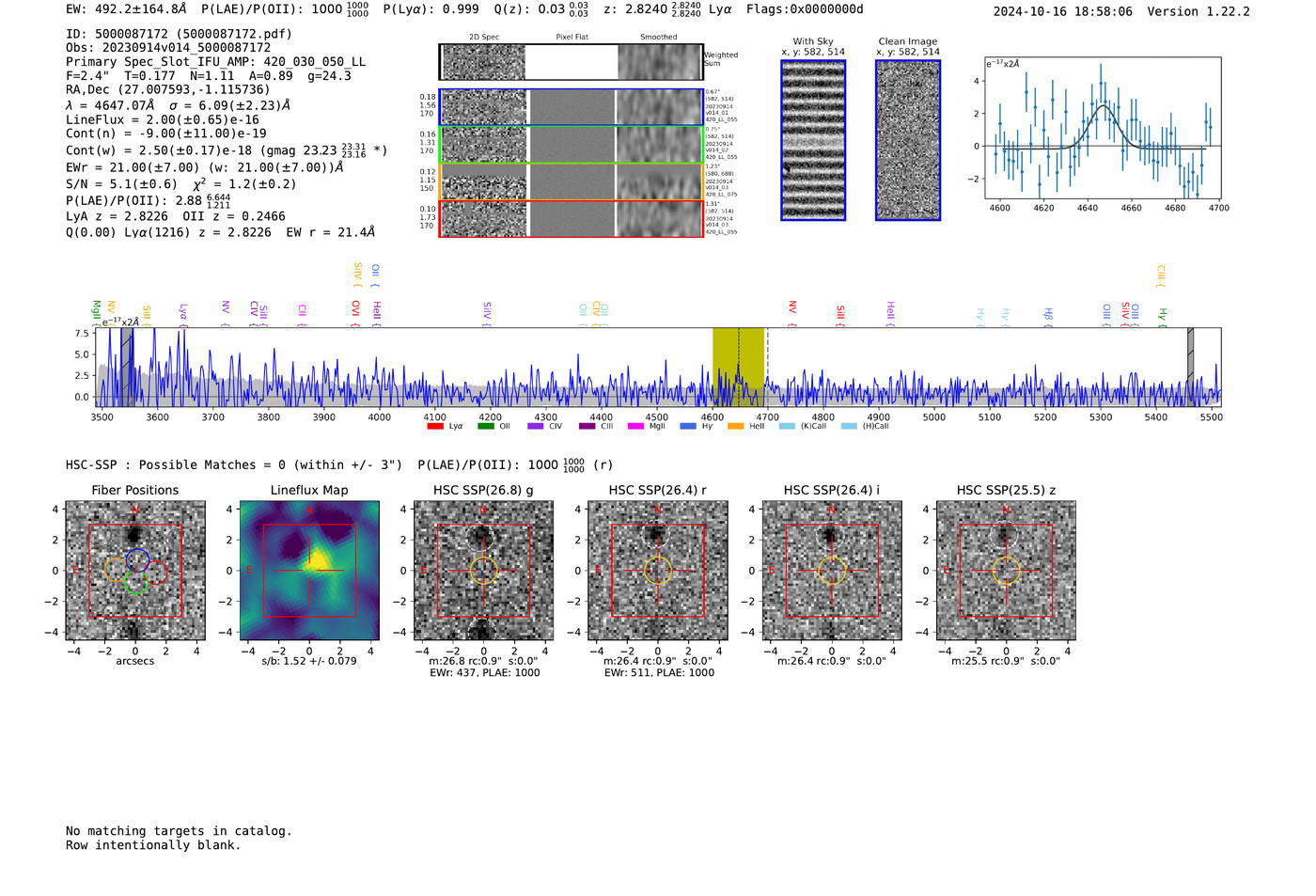Viewport: 1316px width, 896px height.
Task: Click the RA,Dec coordinates line
Action: pyautogui.click(x=167, y=89)
